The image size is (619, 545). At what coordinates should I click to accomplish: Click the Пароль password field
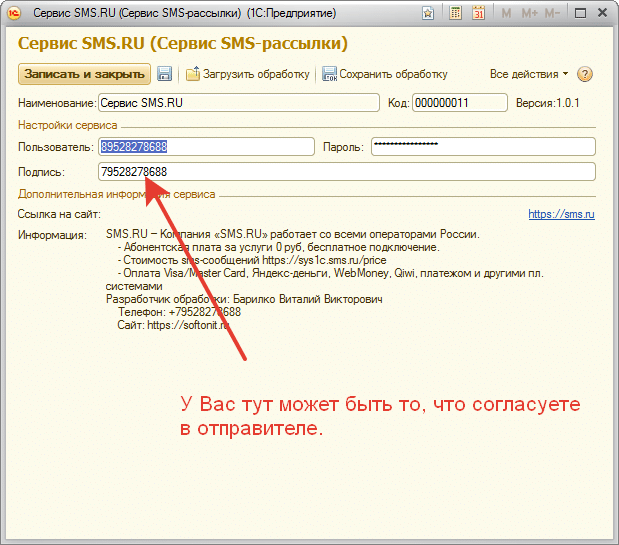[x=483, y=147]
